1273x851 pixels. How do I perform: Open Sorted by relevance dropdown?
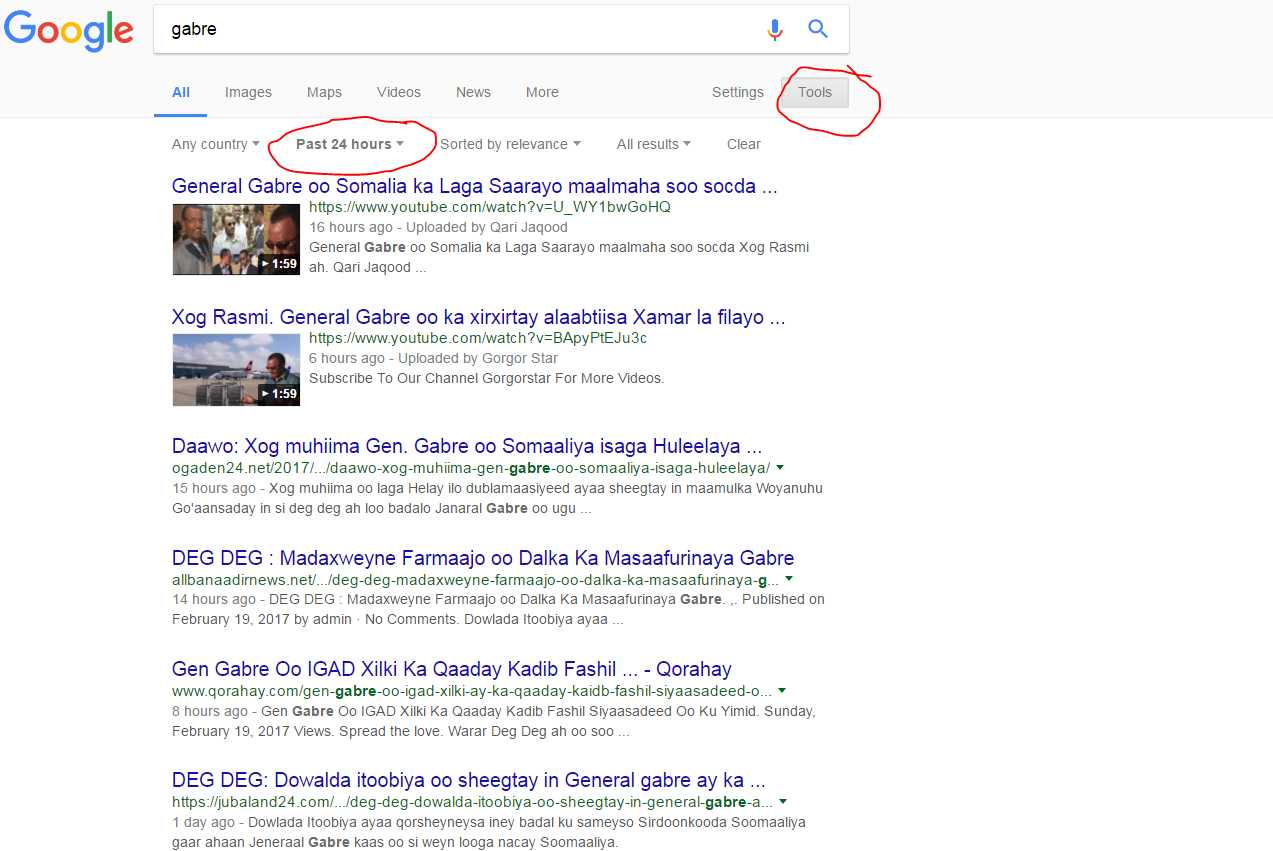(510, 144)
